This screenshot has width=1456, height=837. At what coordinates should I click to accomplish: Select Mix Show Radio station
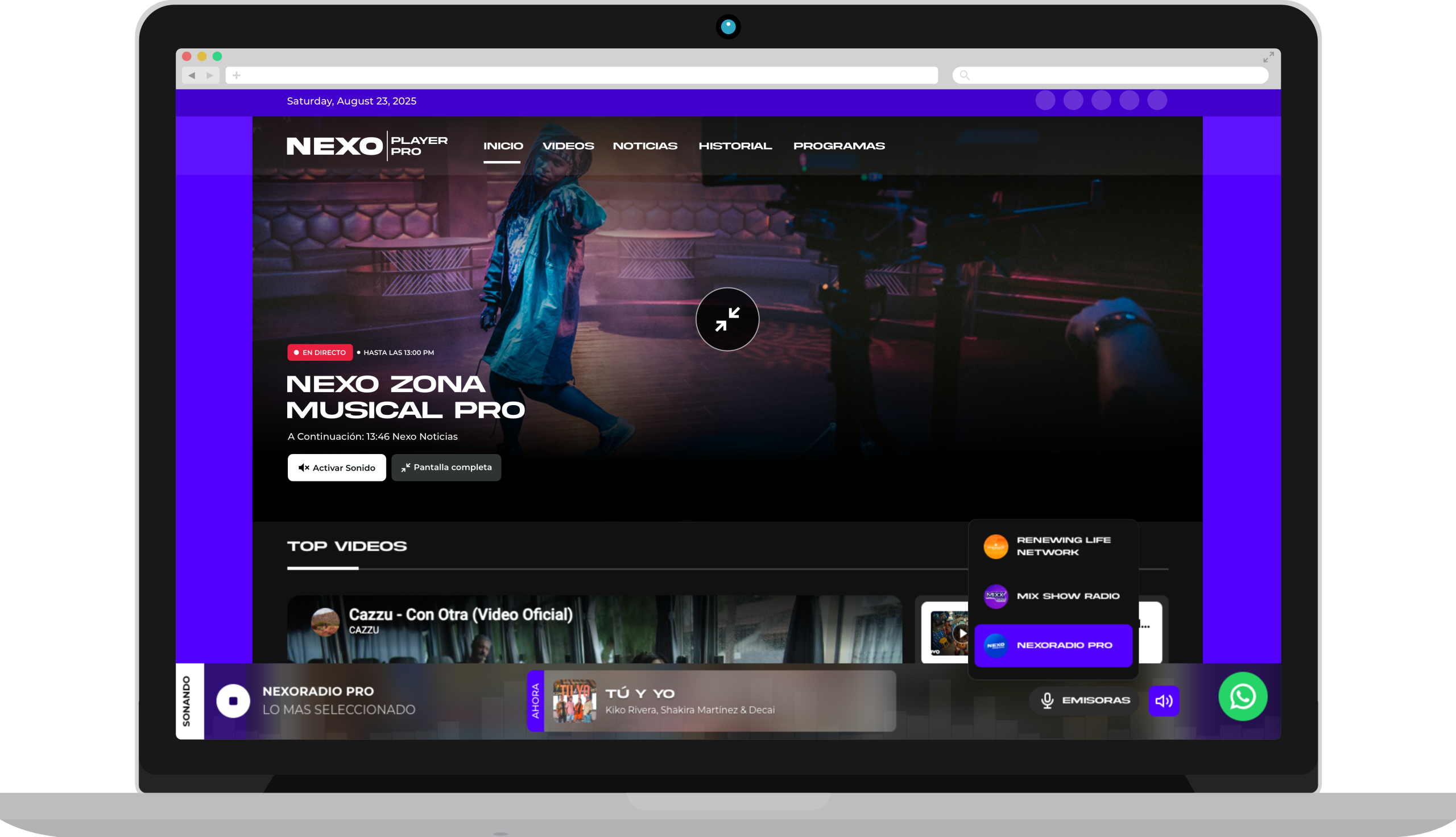click(1053, 596)
